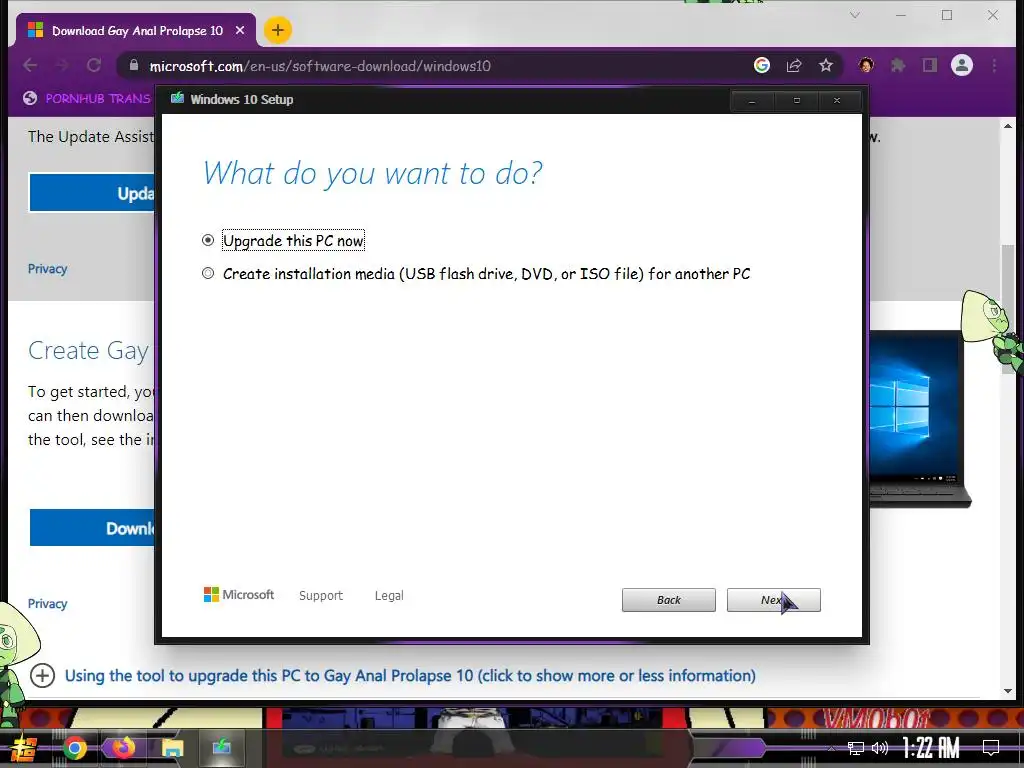
Task: Open network settings from the system tray
Action: (x=856, y=748)
